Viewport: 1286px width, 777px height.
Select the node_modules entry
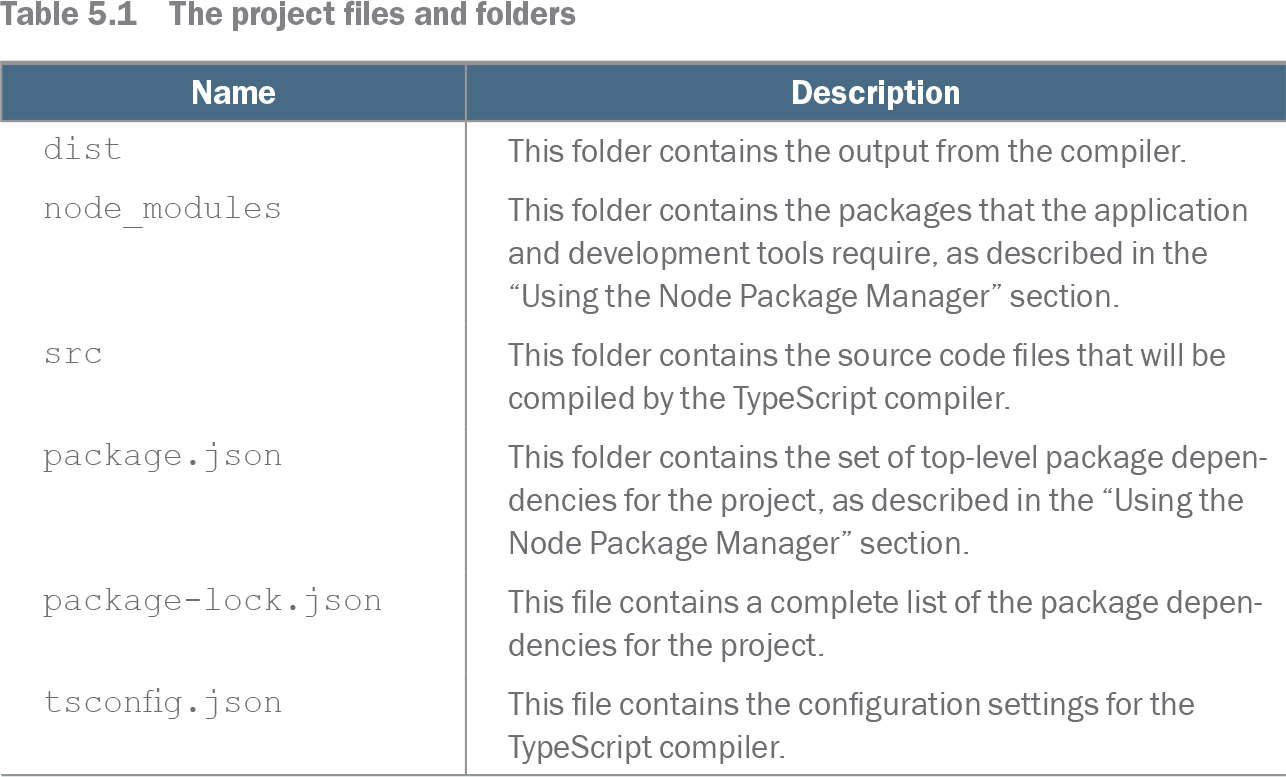coord(162,209)
